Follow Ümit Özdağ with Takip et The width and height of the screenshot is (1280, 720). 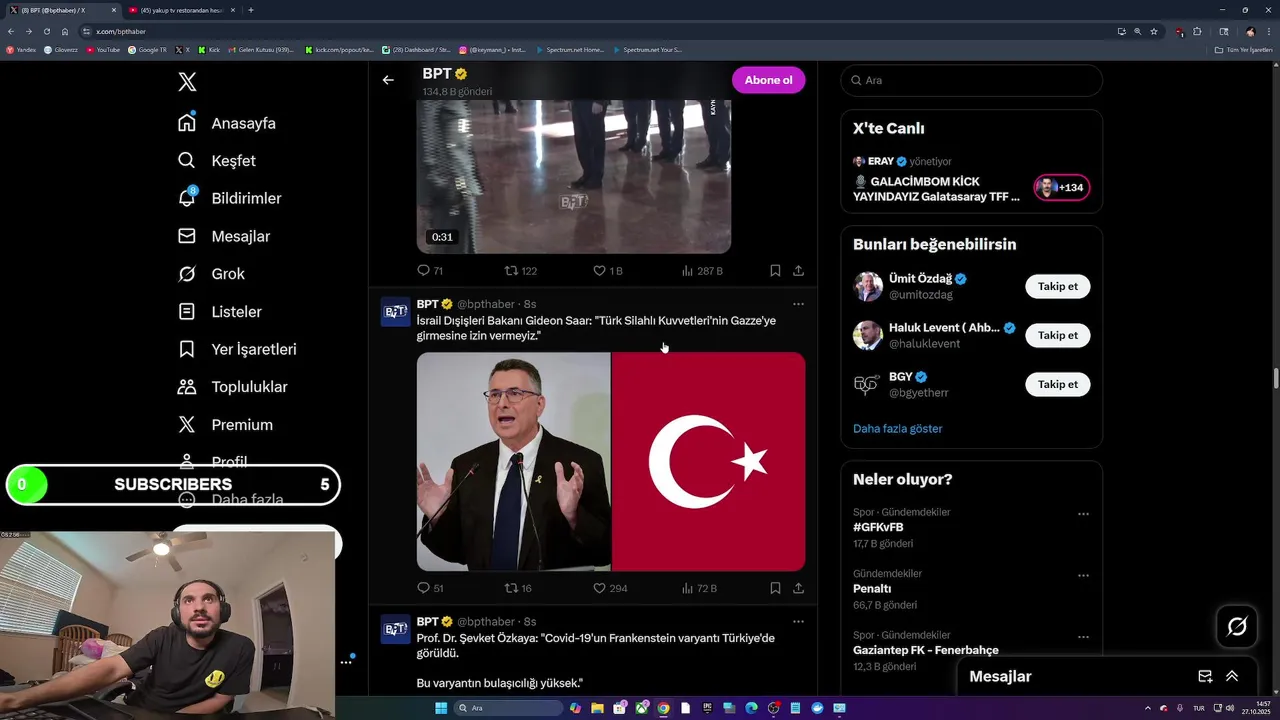click(x=1057, y=287)
